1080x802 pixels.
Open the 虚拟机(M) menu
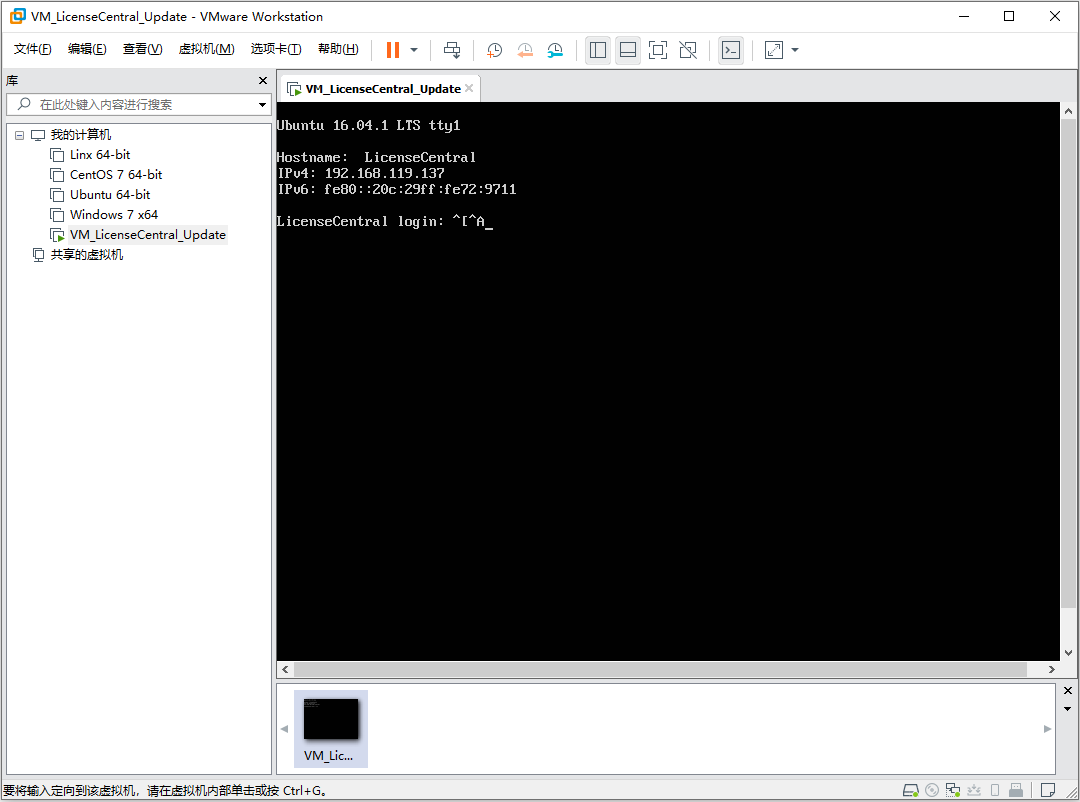coord(206,49)
